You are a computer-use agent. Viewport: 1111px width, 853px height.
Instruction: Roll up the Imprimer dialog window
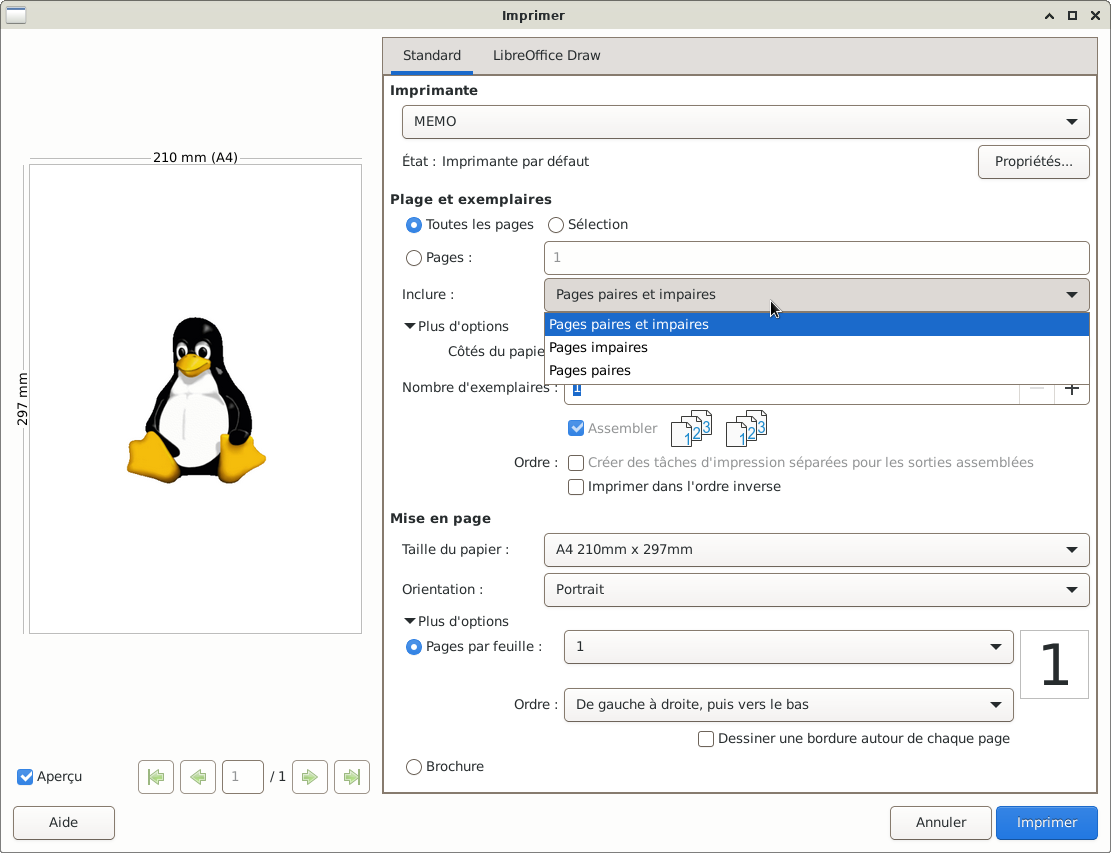1049,16
